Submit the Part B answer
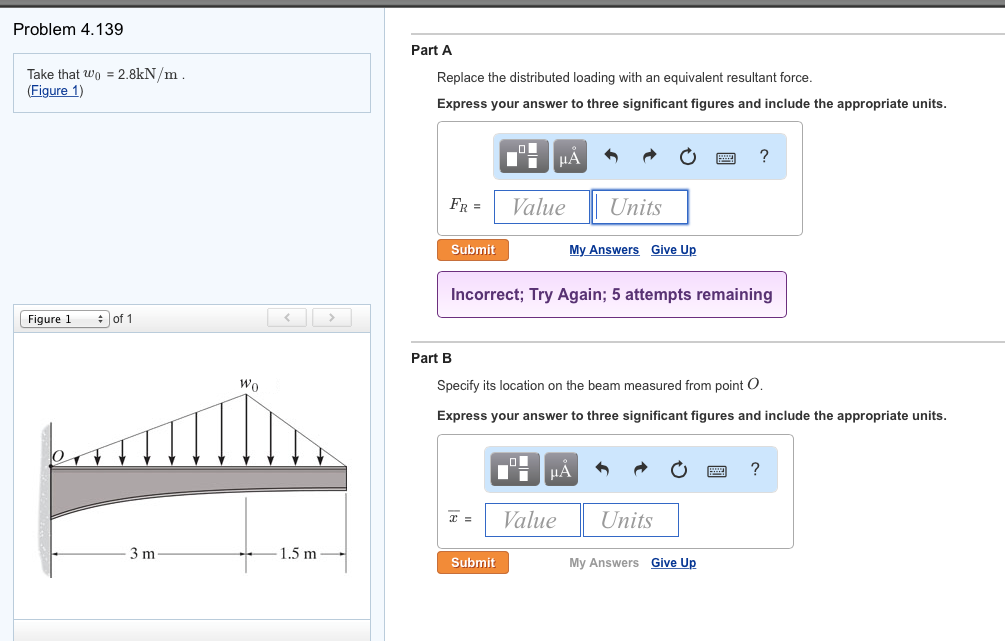 pyautogui.click(x=472, y=562)
